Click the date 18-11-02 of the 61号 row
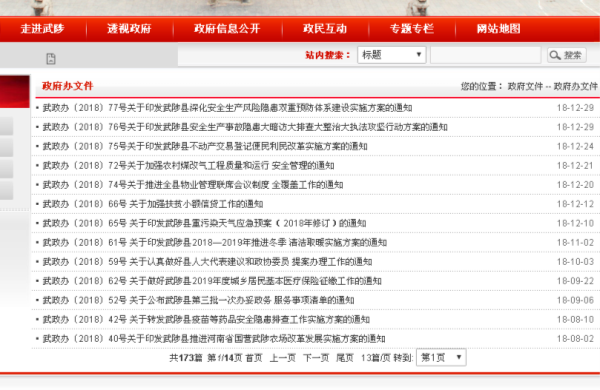The image size is (600, 390). (575, 243)
